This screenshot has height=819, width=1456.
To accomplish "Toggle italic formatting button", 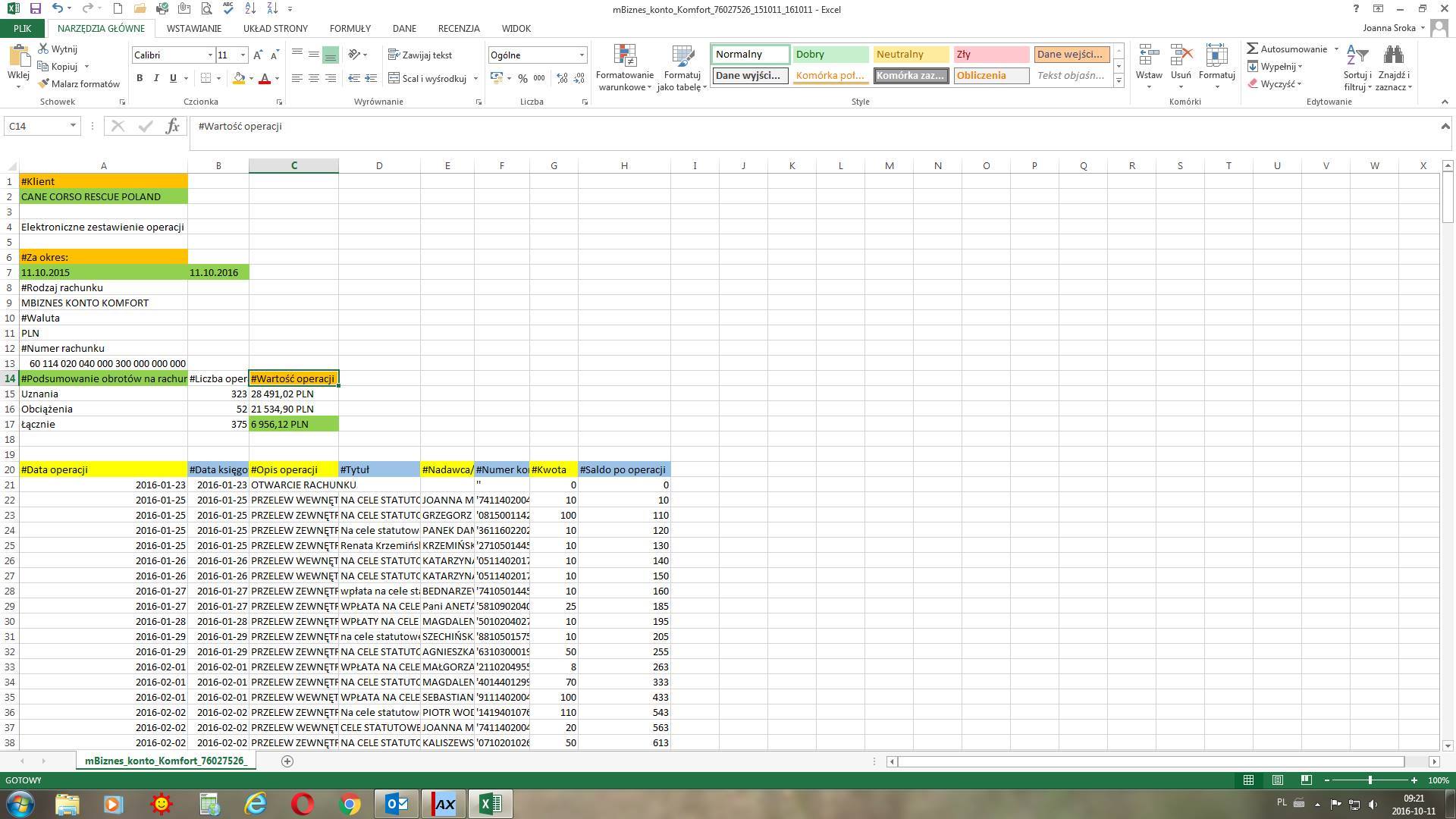I will click(156, 78).
